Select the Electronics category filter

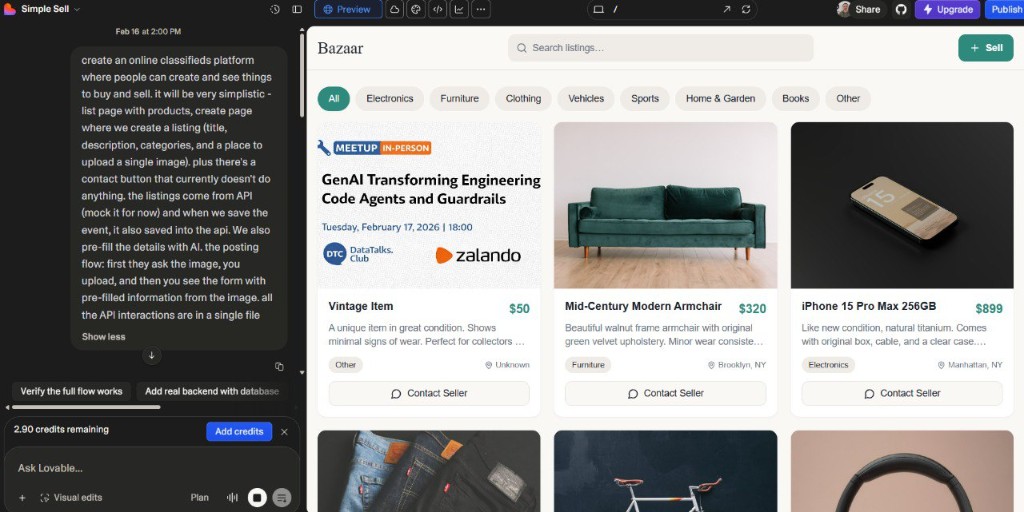(390, 99)
